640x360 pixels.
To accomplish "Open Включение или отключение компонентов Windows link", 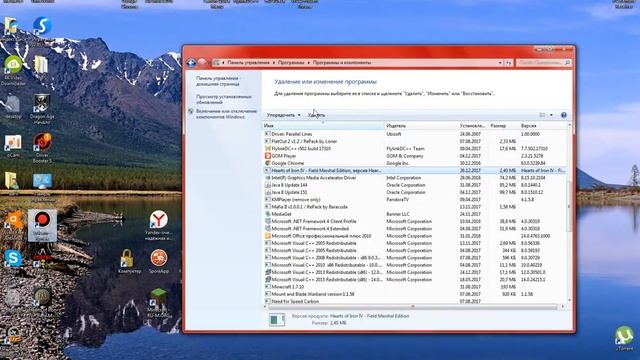I will tap(227, 114).
